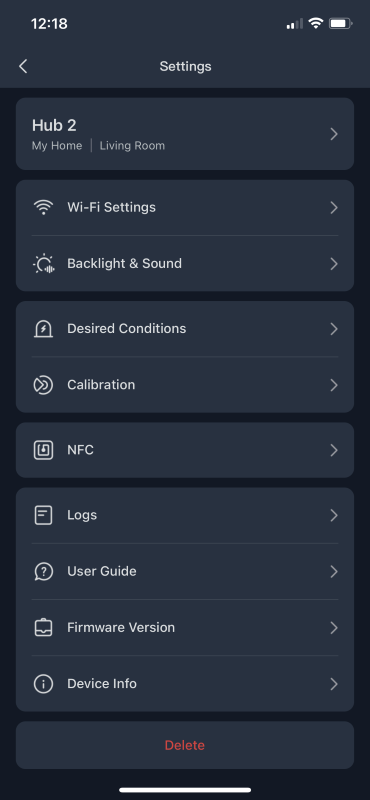Open the Hub 2 name card

click(185, 134)
